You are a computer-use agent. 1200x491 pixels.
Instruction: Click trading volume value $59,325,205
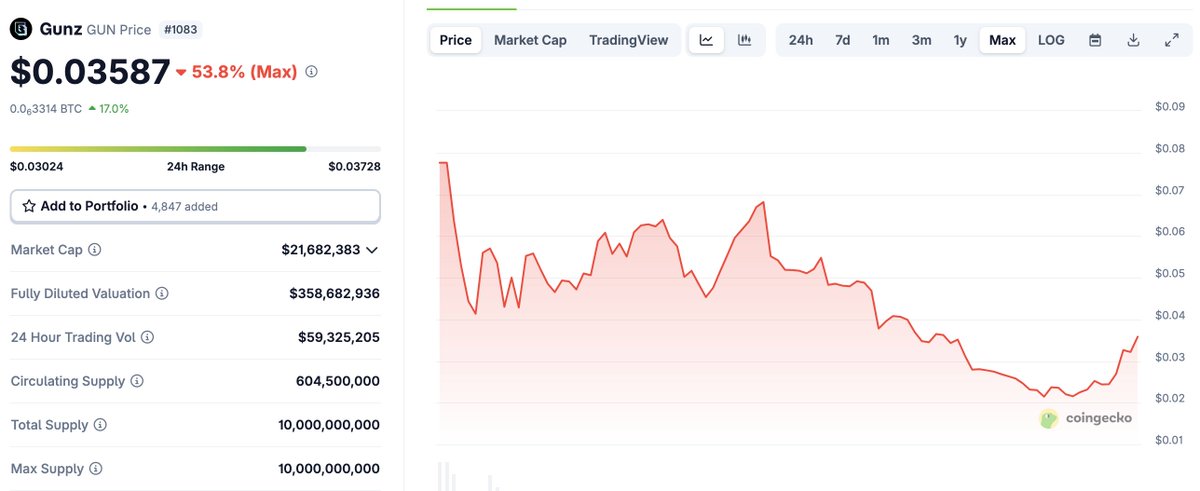click(339, 338)
